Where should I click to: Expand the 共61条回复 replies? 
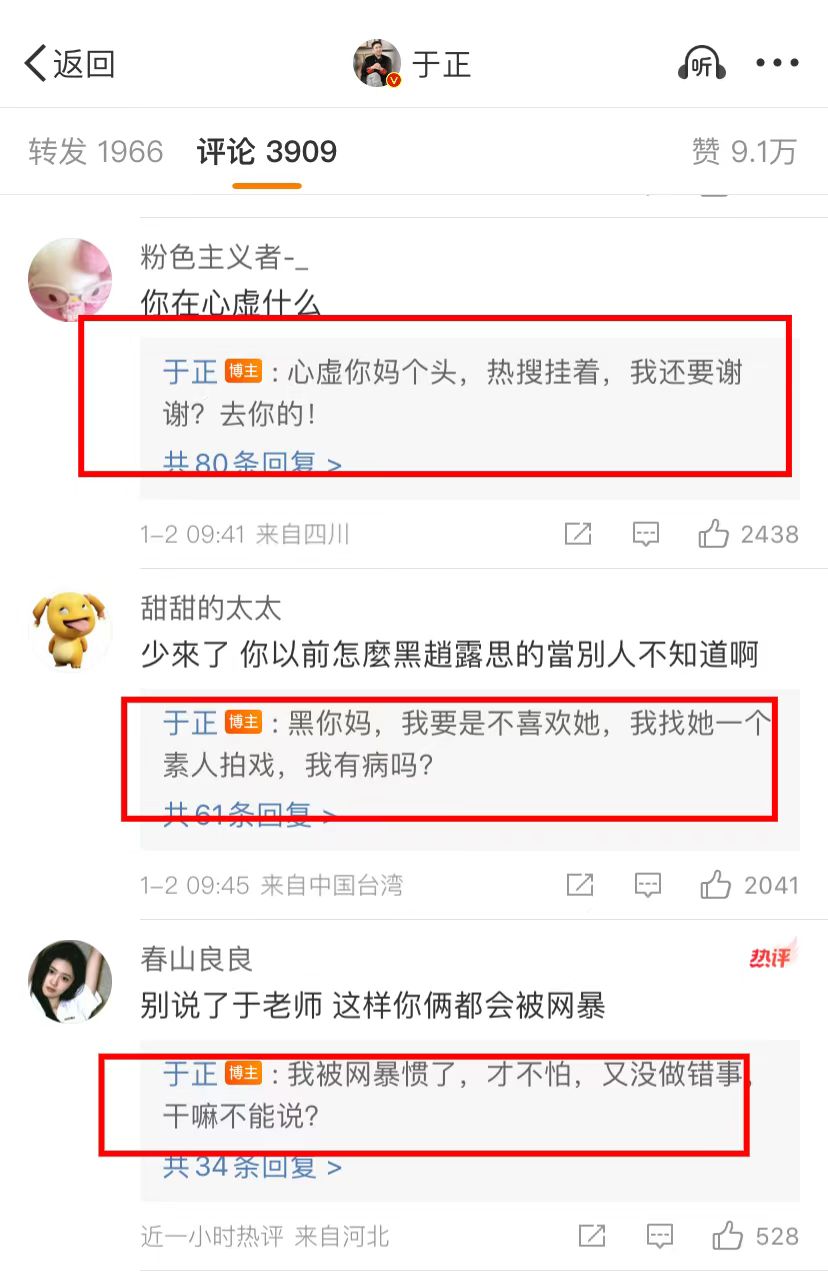click(x=250, y=815)
